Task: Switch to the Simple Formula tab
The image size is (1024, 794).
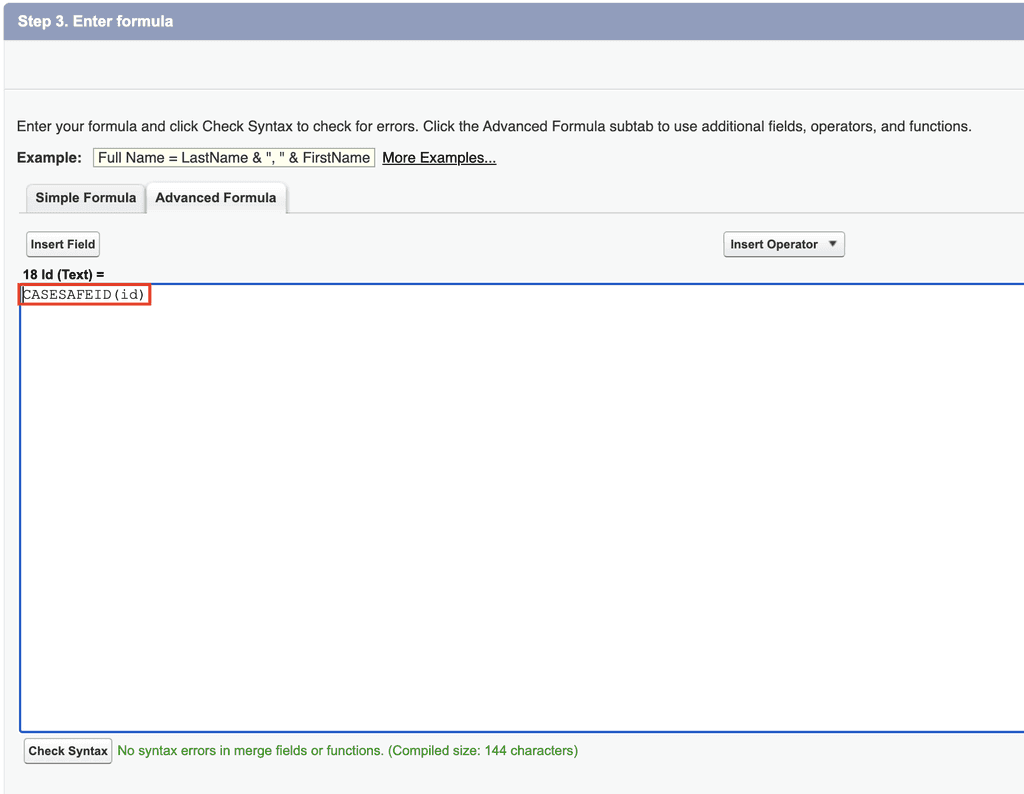Action: (84, 197)
